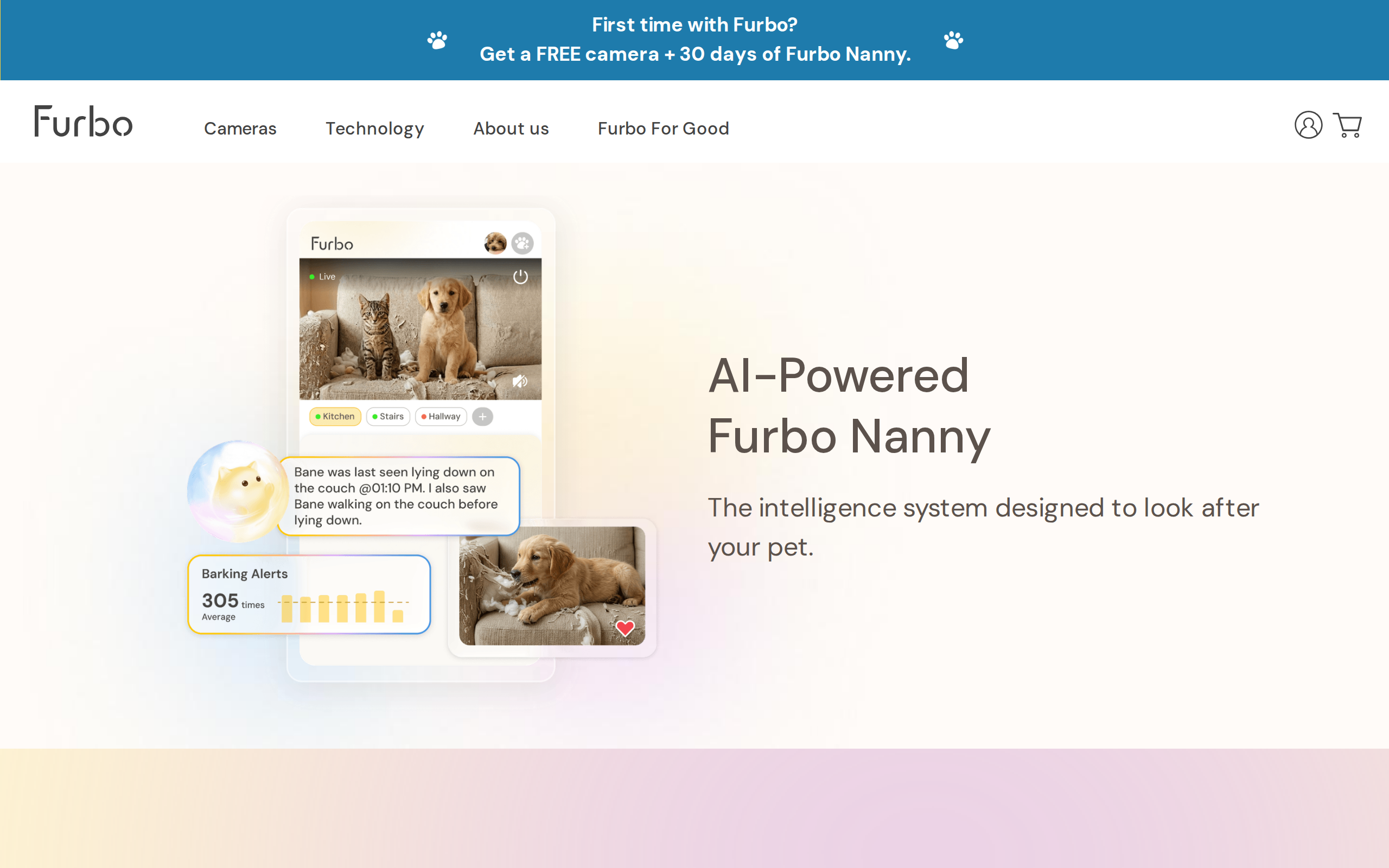Click the puppy lying on couch photo
The image size is (1389, 868).
[x=552, y=586]
